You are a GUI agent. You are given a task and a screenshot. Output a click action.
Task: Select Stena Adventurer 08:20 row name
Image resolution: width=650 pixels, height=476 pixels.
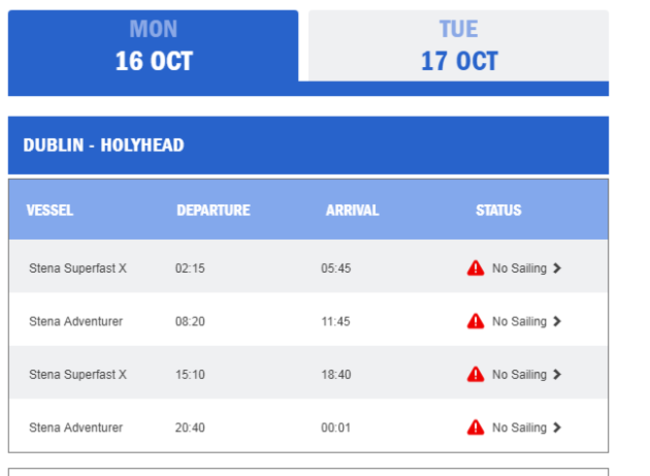click(76, 321)
